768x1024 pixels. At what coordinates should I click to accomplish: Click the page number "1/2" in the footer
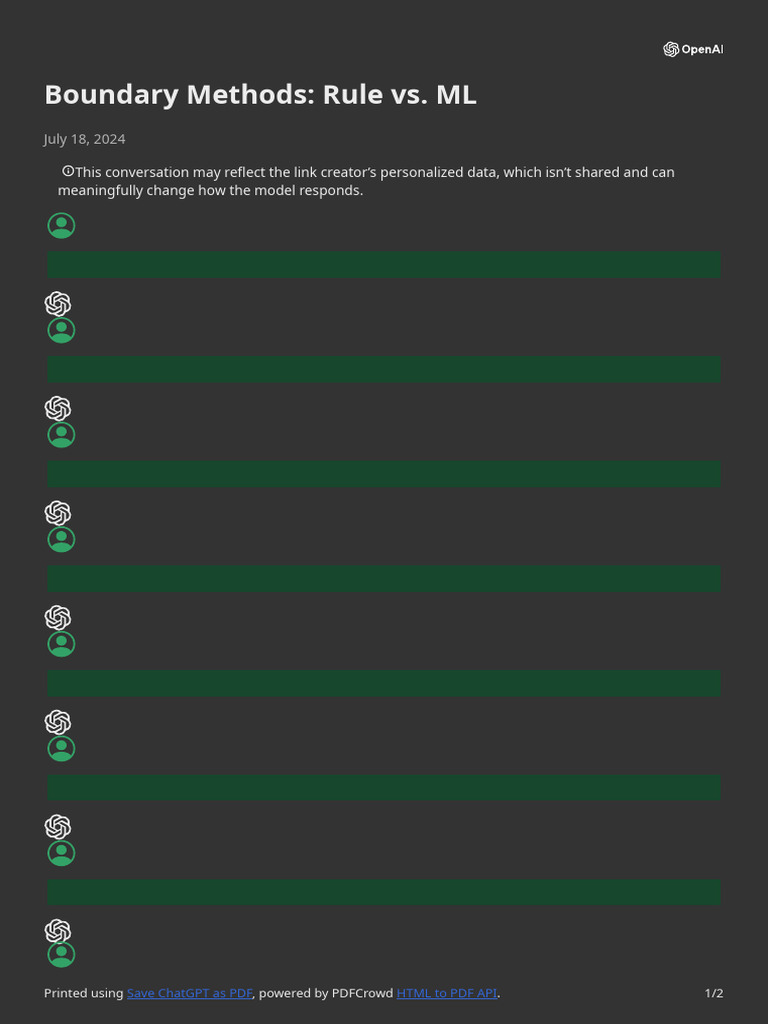click(714, 993)
